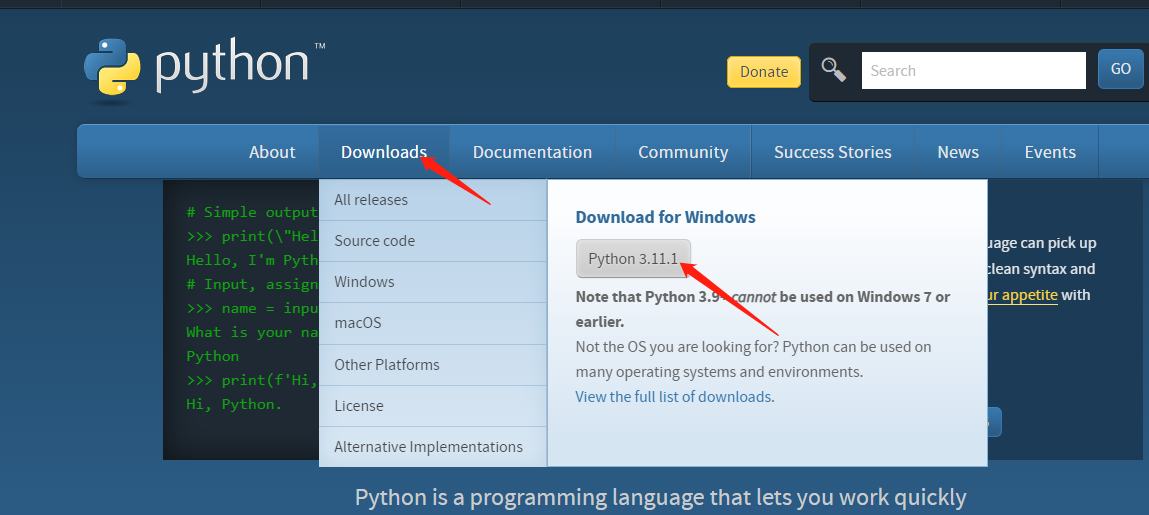
Task: Click the Download for Windows heading
Action: click(665, 218)
